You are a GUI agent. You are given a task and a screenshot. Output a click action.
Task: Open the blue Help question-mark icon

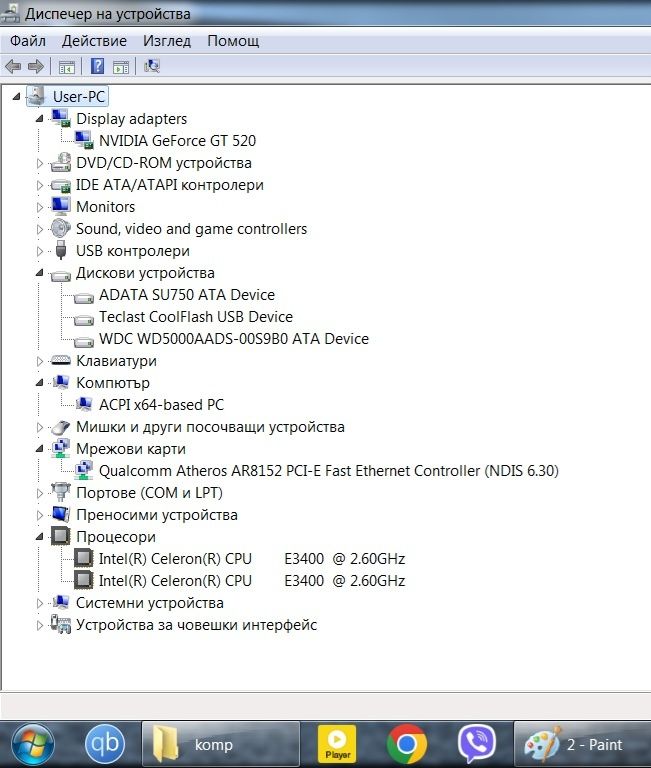[97, 66]
